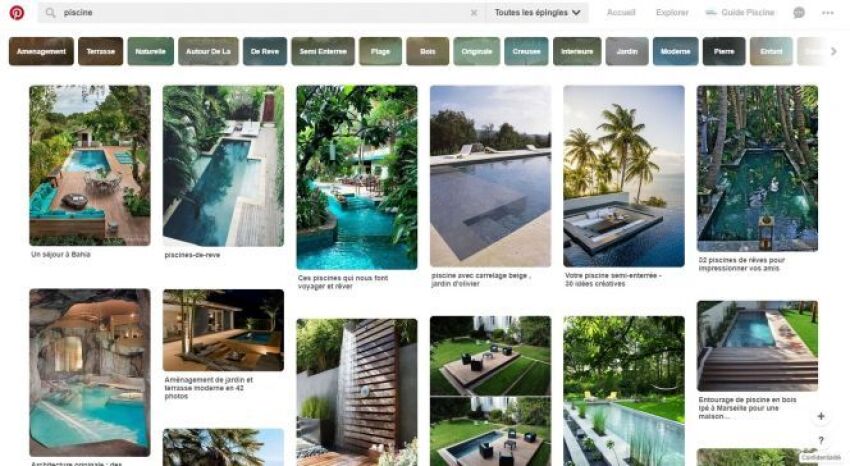Clear the search field with X icon

[474, 12]
